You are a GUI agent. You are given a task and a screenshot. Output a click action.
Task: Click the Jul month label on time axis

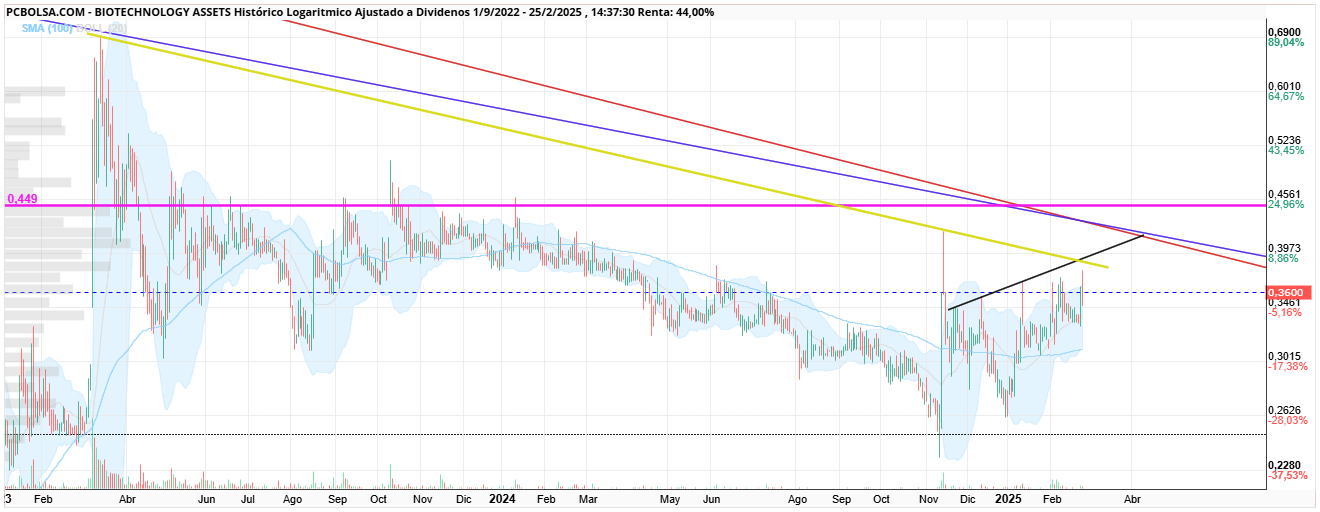coord(248,498)
